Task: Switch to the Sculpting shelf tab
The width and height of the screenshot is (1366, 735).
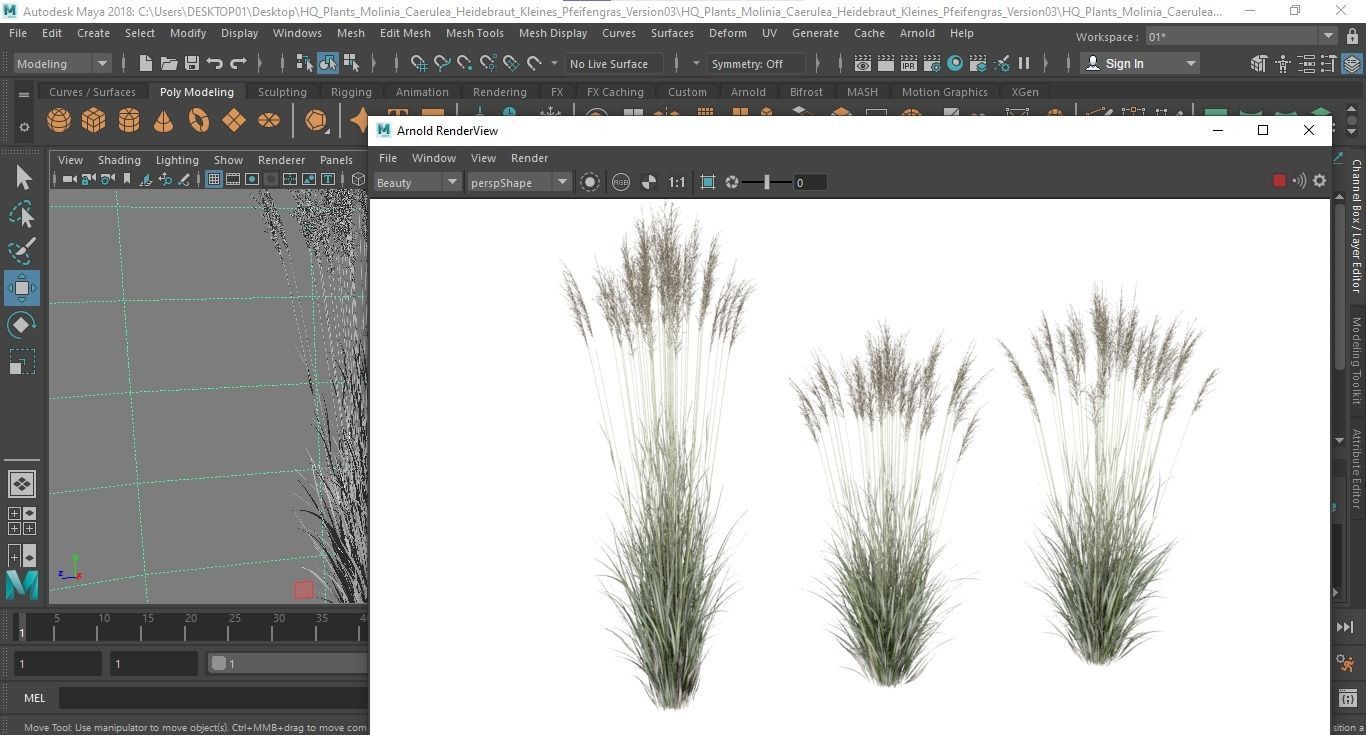Action: [x=282, y=92]
